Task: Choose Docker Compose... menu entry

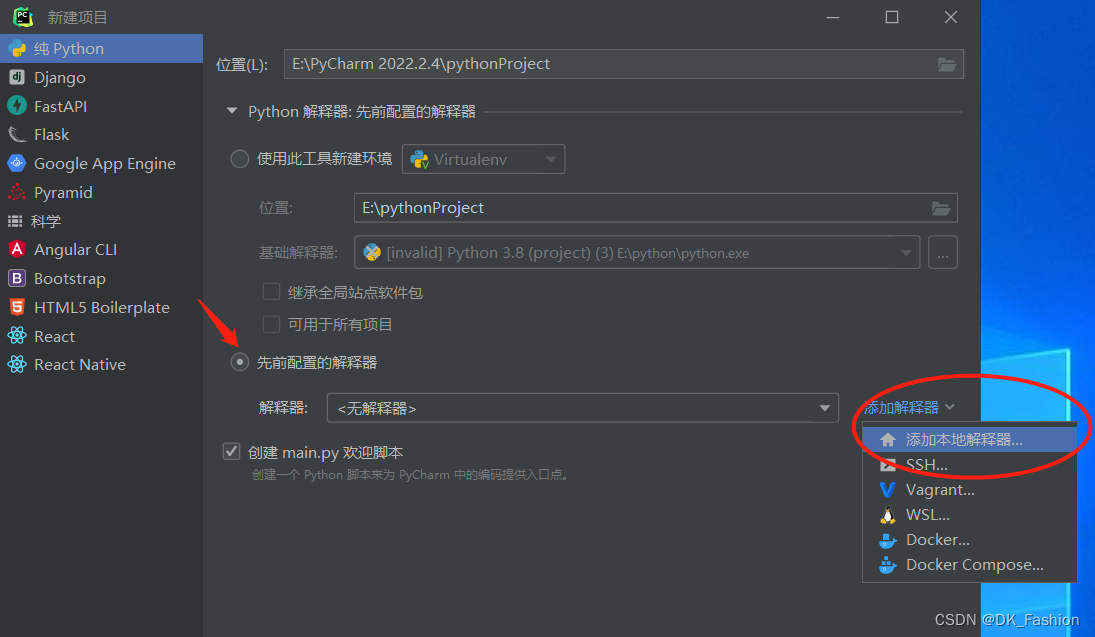Action: (x=970, y=565)
